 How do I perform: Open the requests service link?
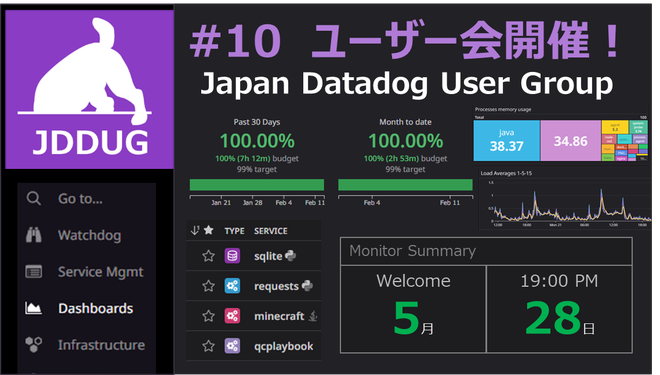[276, 286]
